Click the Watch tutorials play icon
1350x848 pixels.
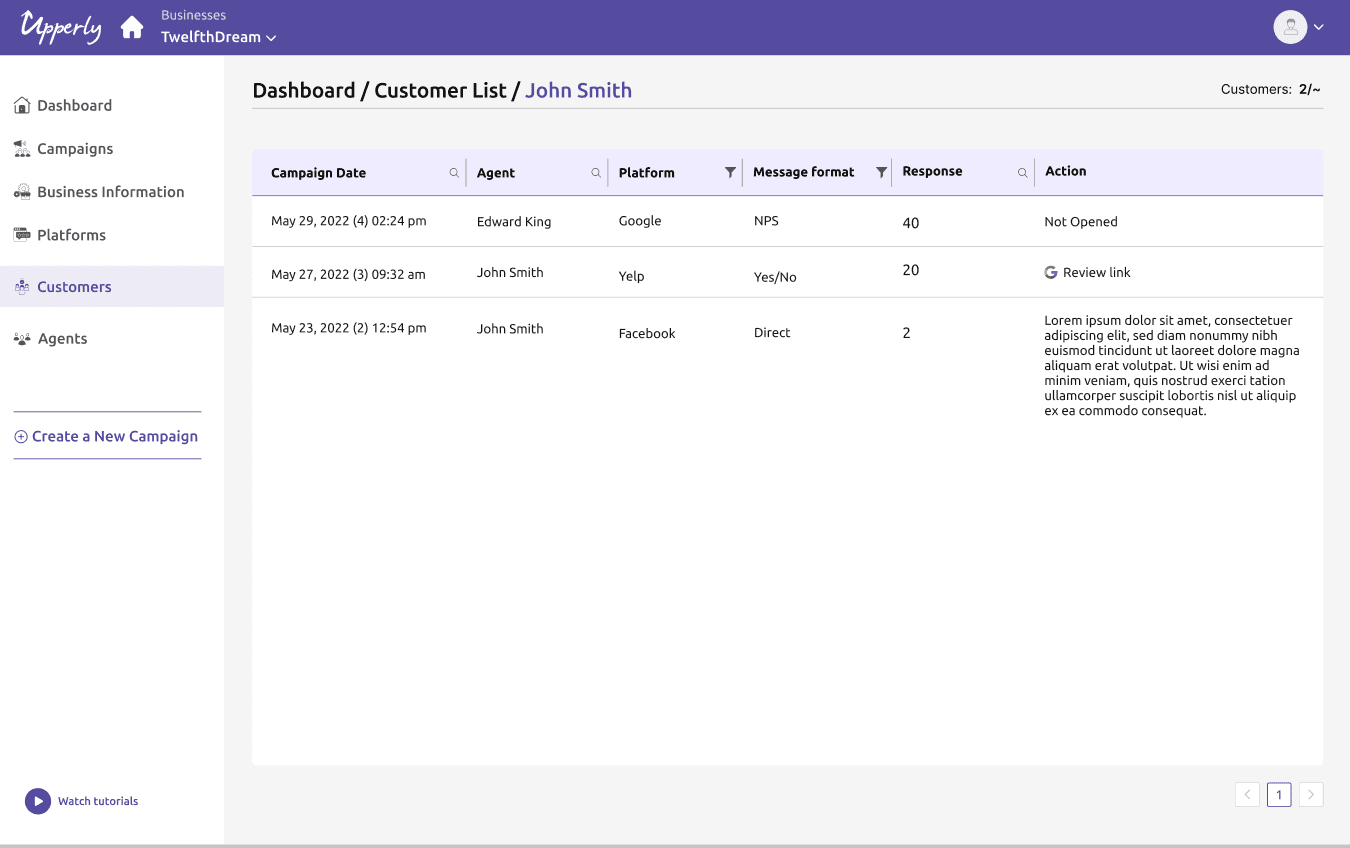point(37,801)
